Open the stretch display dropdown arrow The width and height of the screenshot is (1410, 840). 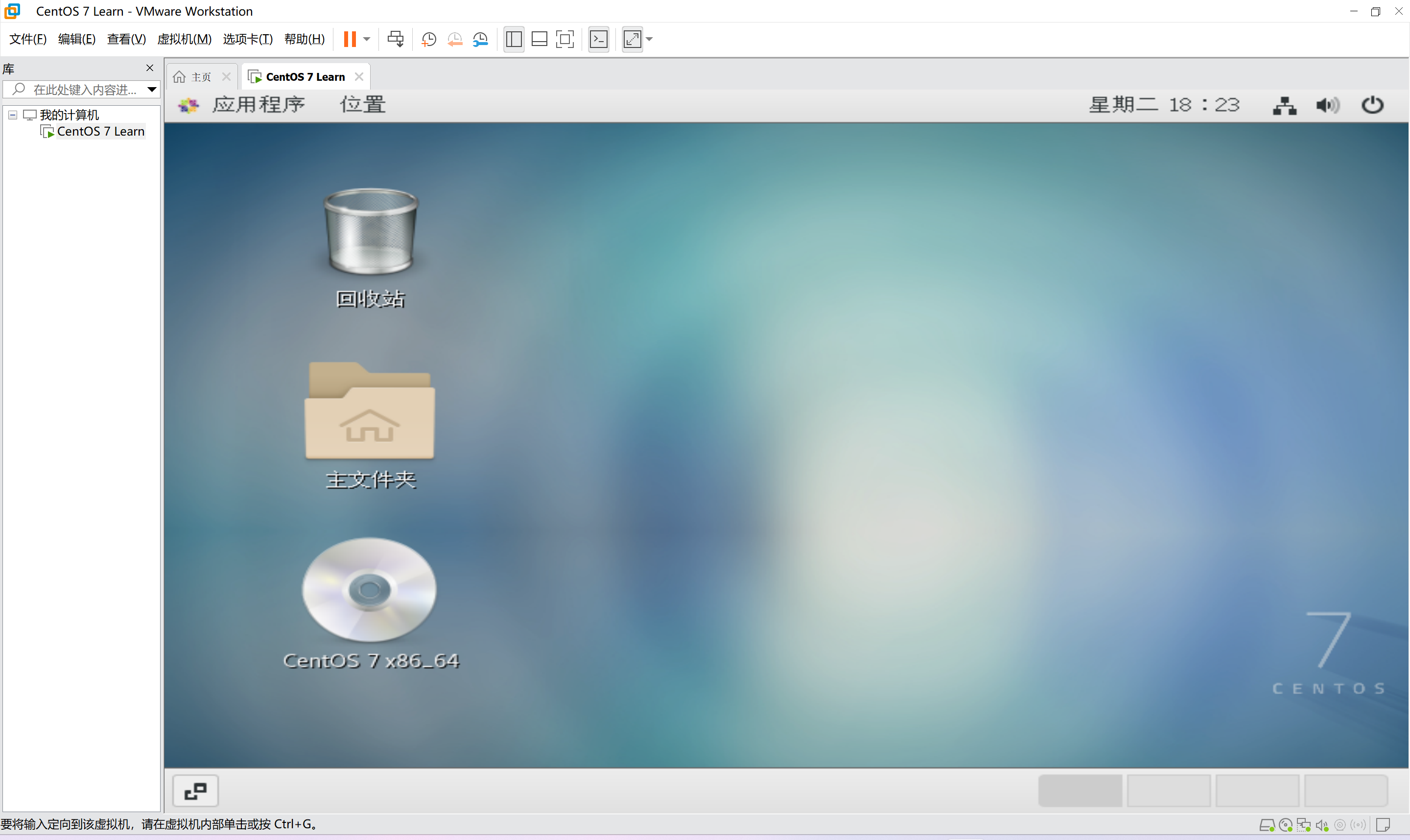(649, 39)
